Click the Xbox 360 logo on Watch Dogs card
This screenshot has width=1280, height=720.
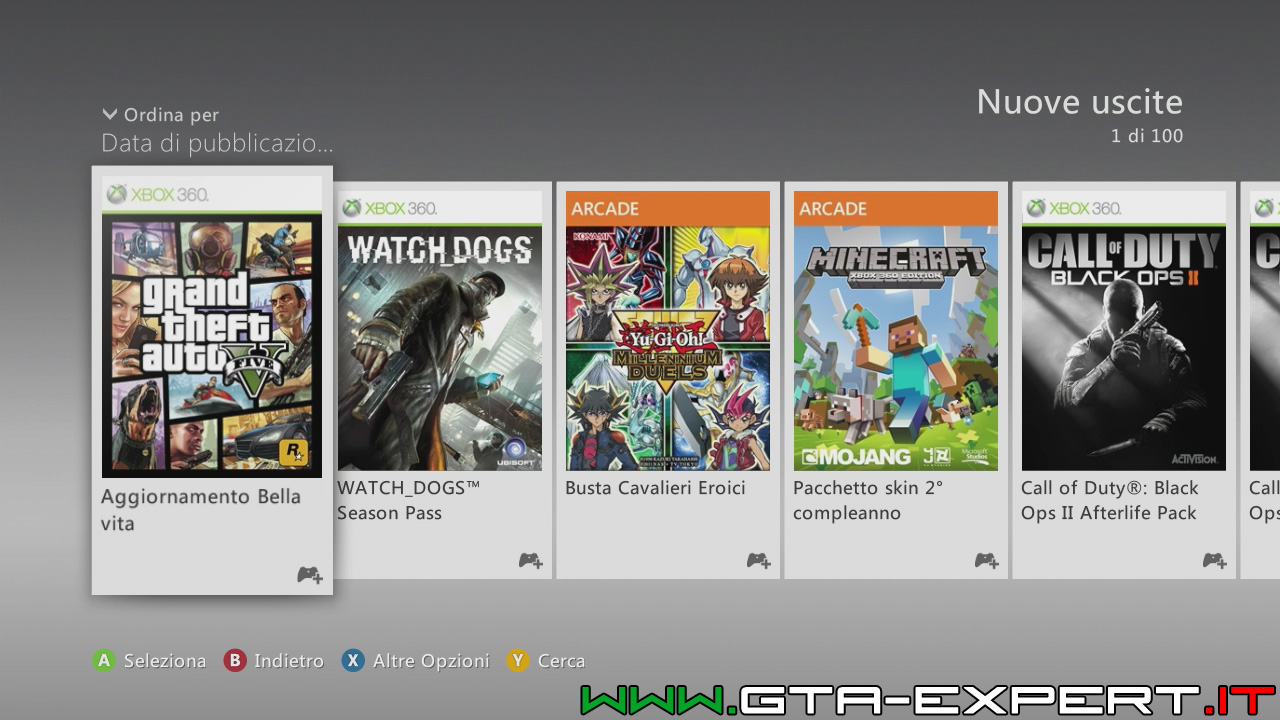[390, 208]
